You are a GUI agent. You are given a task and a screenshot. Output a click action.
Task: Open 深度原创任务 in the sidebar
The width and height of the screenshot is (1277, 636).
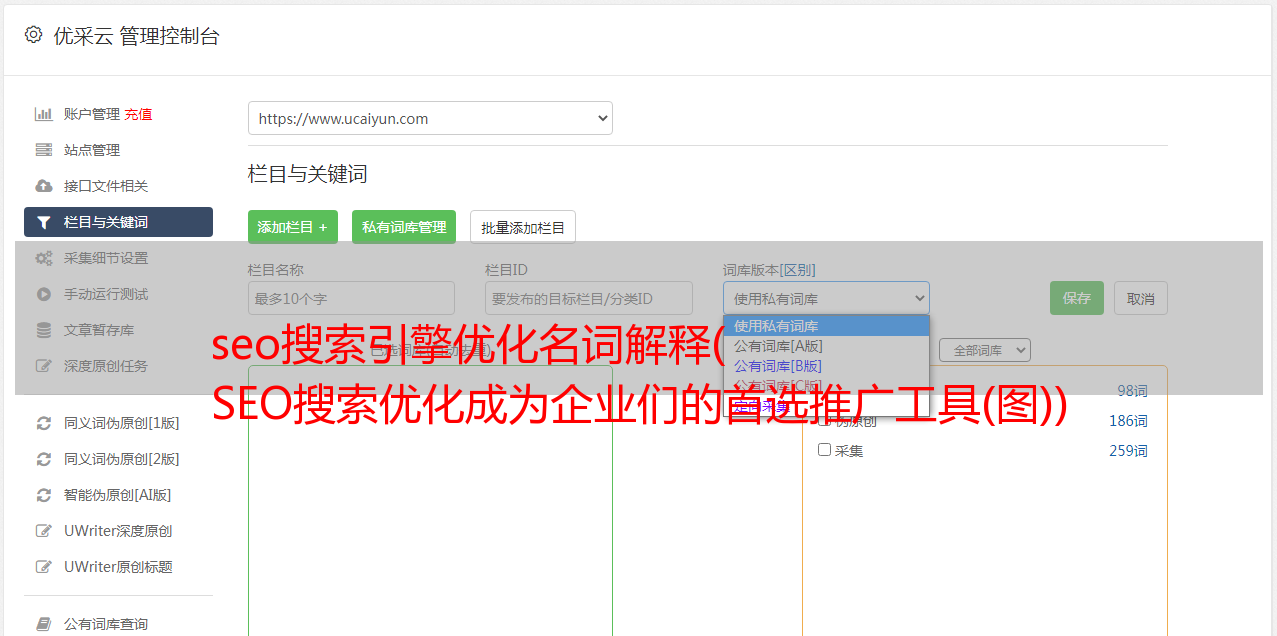pyautogui.click(x=106, y=366)
